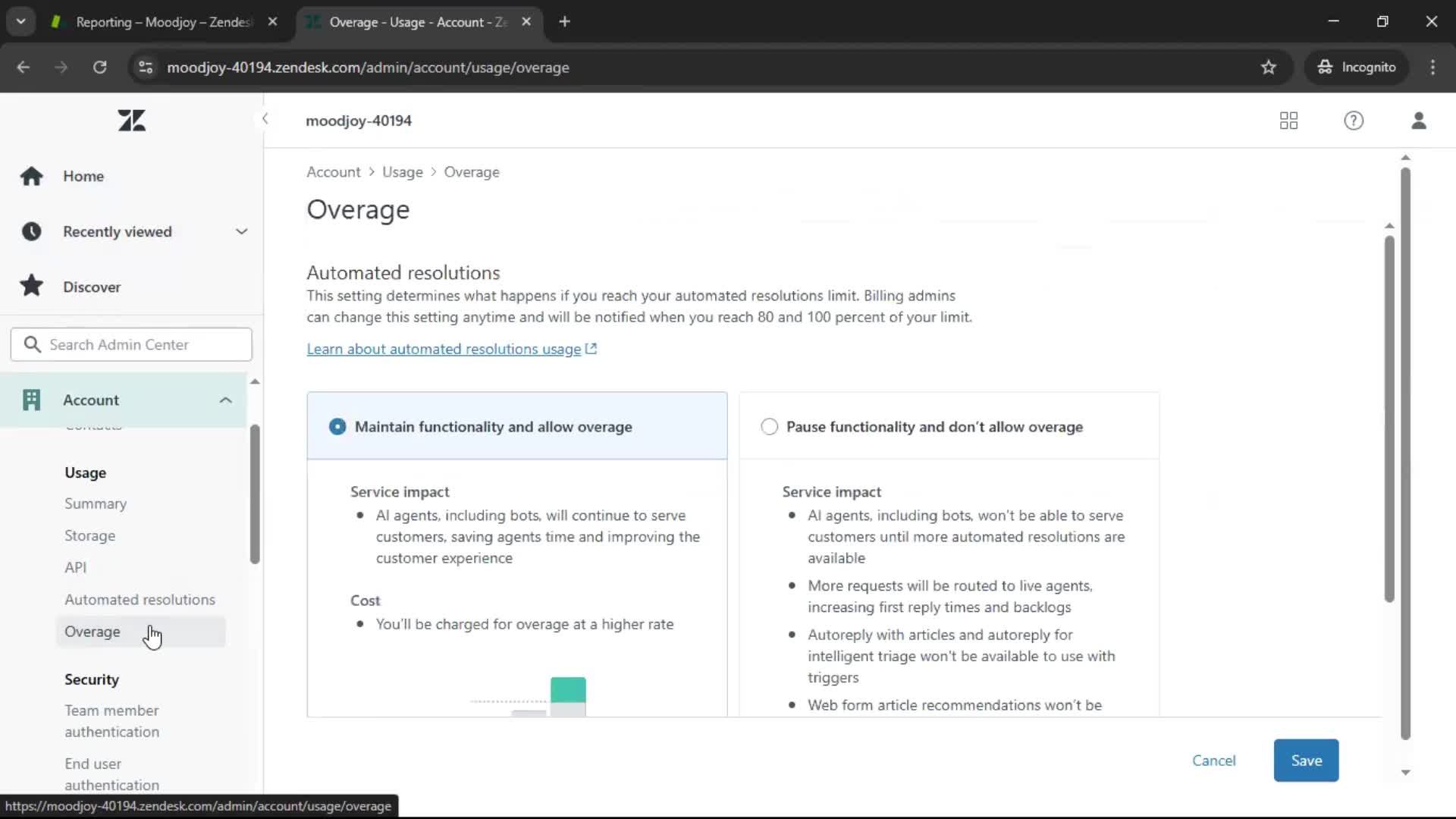
Task: Click Learn about automated resolutions usage link
Action: pyautogui.click(x=451, y=349)
